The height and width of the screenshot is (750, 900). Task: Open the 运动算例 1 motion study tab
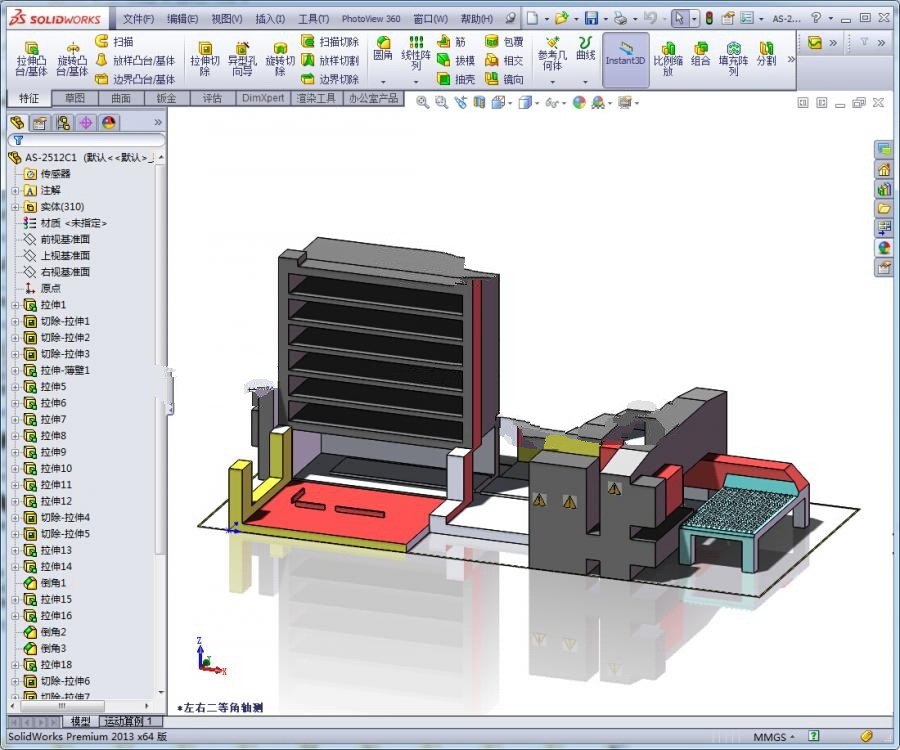click(x=130, y=721)
